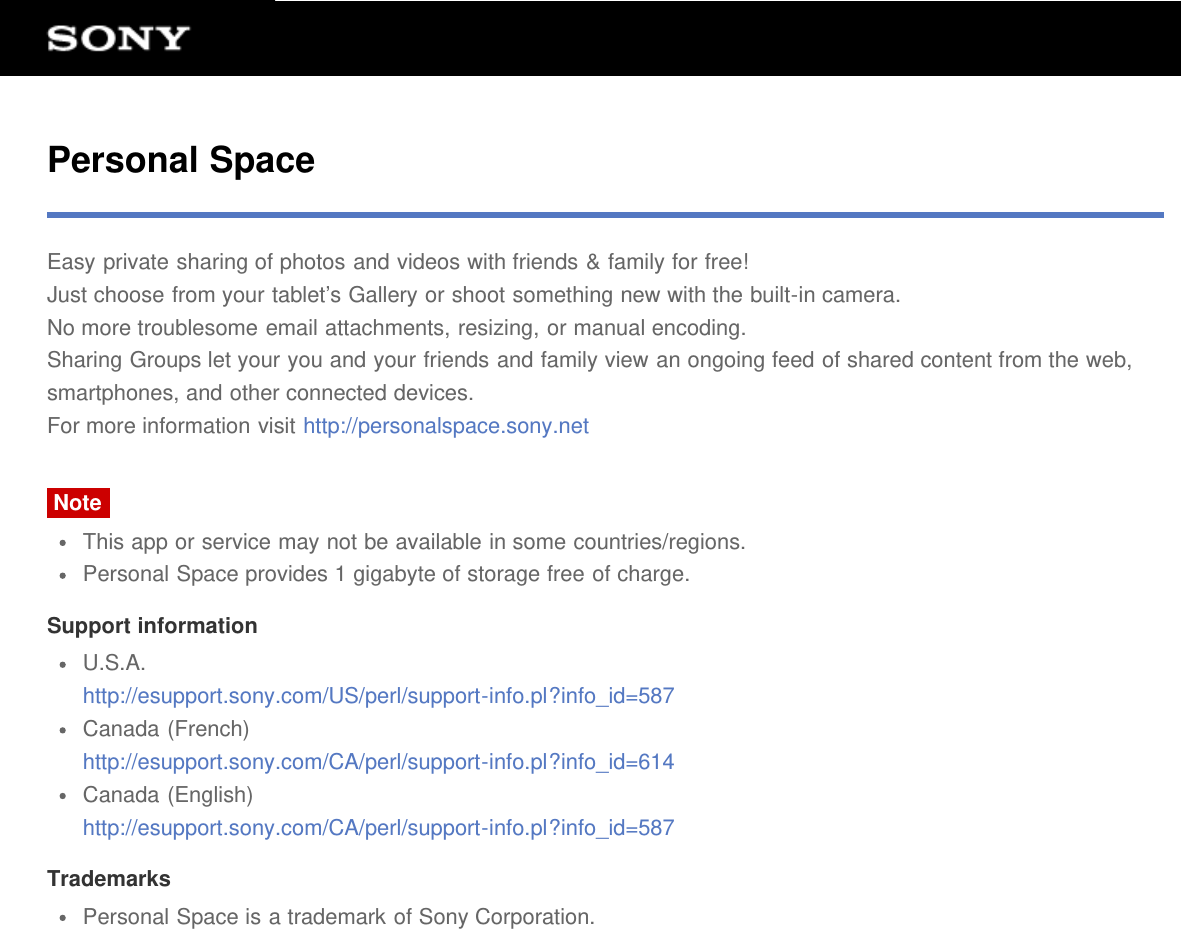The width and height of the screenshot is (1181, 929).
Task: Click the '1 gigabyte of storage' note line
Action: [x=386, y=574]
